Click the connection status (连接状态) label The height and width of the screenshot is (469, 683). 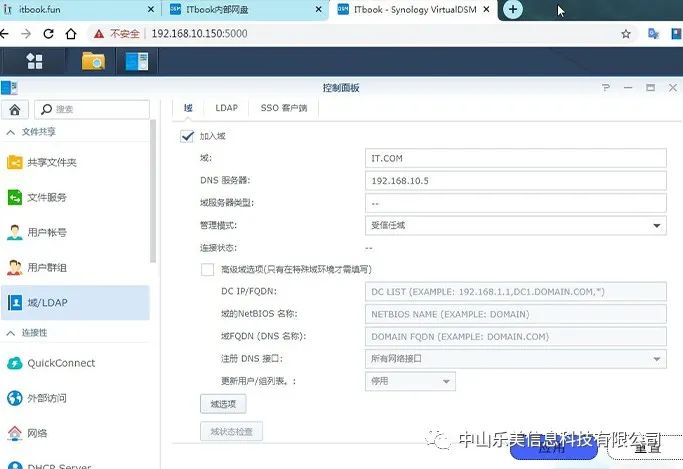(218, 248)
